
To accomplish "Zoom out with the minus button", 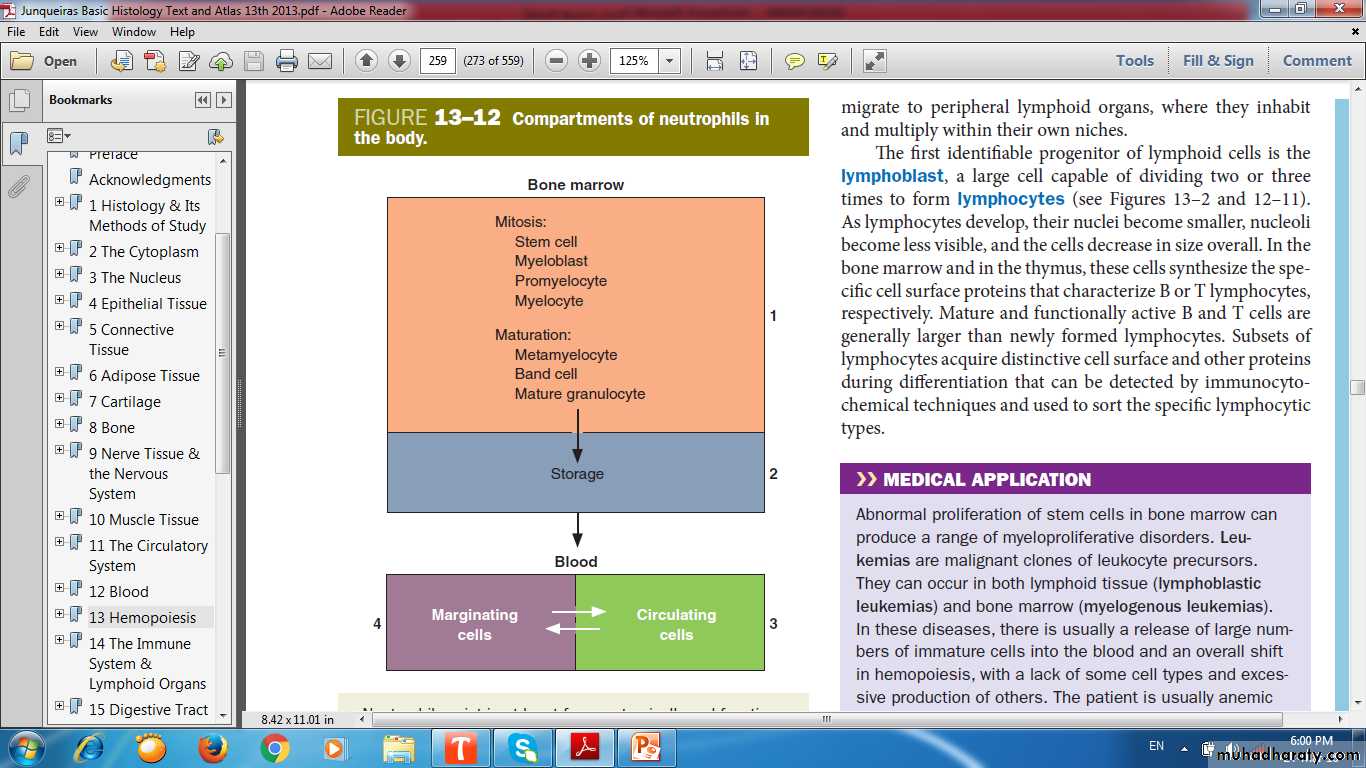I will tap(557, 61).
